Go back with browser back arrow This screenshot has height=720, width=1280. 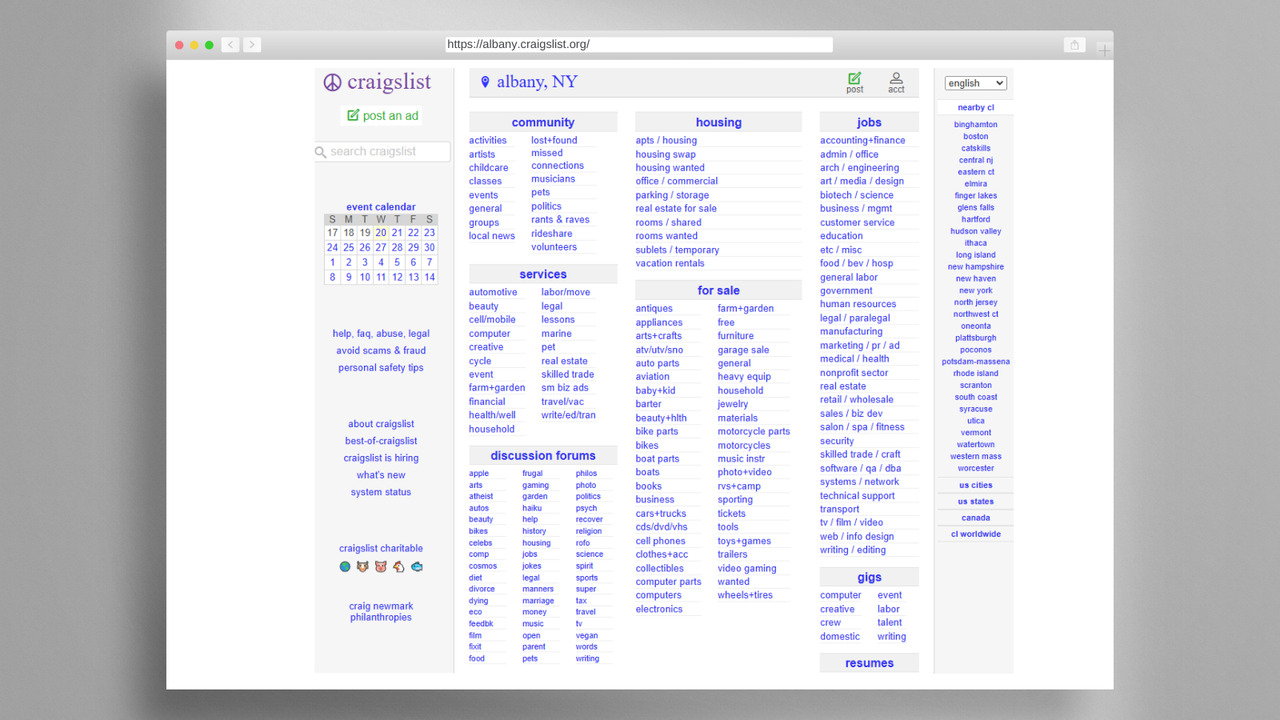point(230,45)
